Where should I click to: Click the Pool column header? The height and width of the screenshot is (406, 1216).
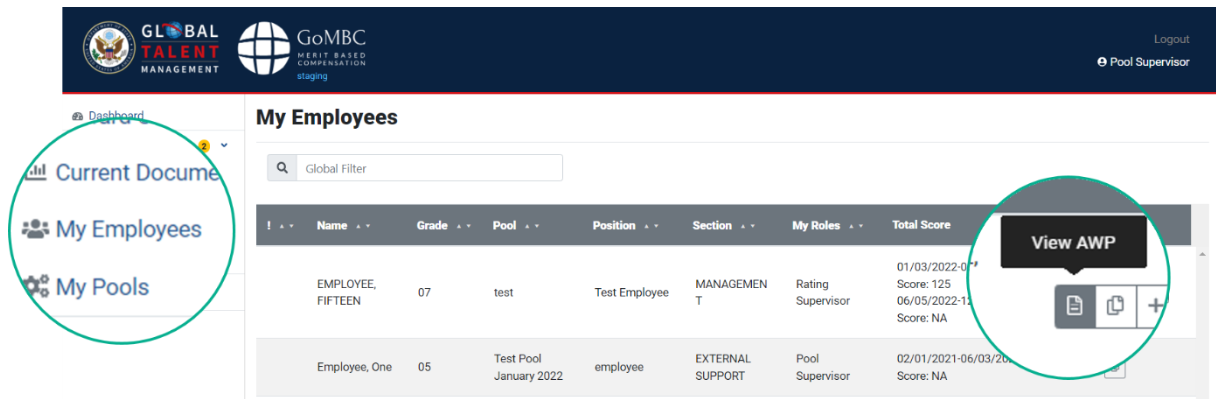504,226
